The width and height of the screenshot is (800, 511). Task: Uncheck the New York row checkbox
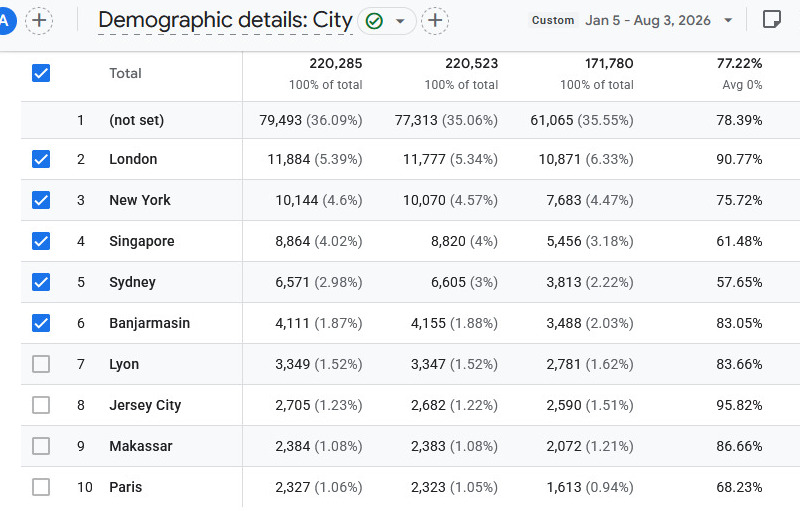(41, 200)
